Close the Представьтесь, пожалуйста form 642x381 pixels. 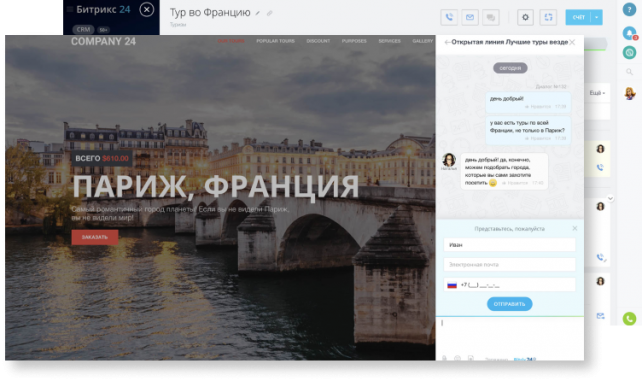click(x=574, y=228)
